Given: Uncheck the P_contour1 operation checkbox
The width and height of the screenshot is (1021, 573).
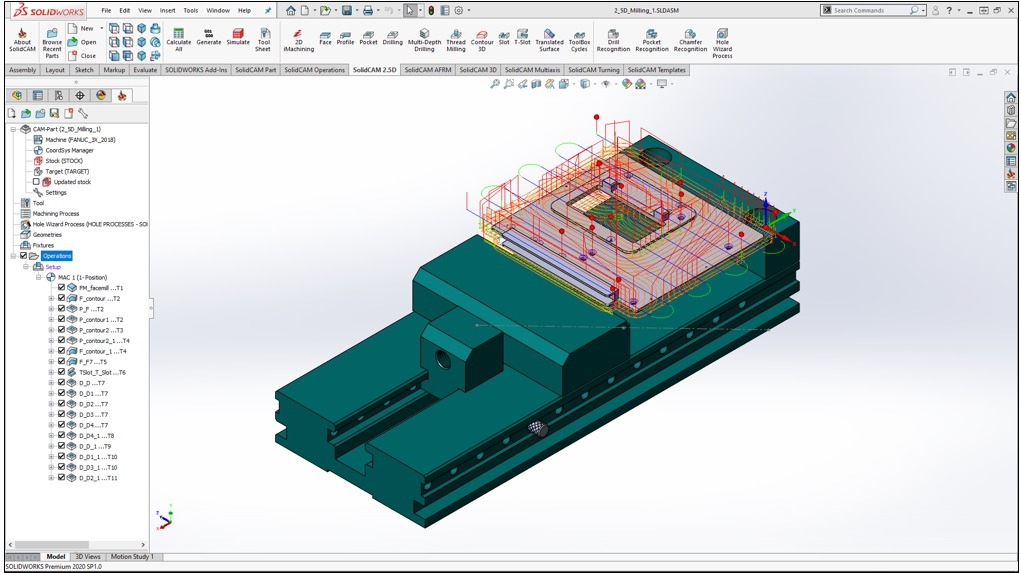Looking at the screenshot, I should pos(61,319).
